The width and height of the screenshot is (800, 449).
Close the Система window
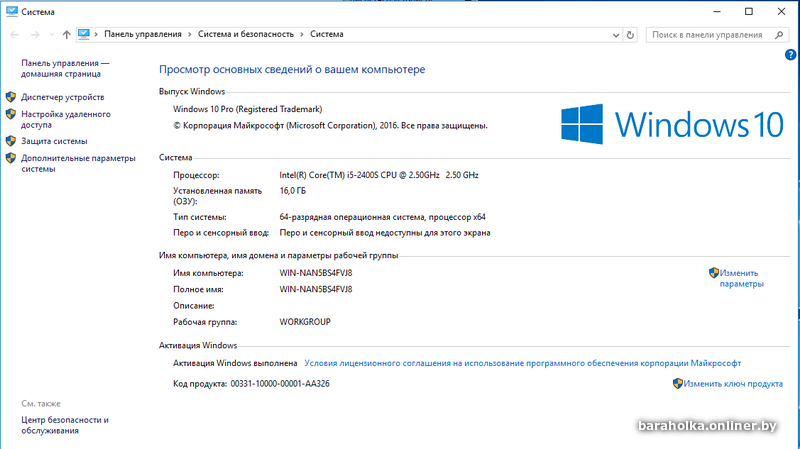(x=781, y=11)
